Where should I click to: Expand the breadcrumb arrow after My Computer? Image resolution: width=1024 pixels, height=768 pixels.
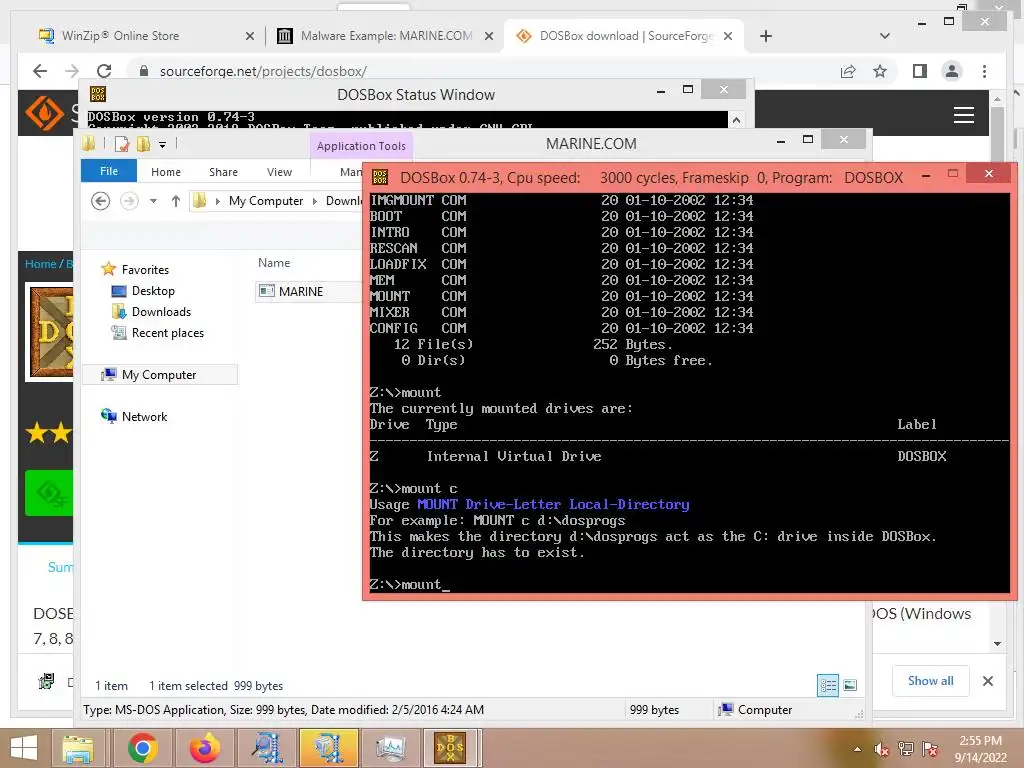pyautogui.click(x=315, y=201)
